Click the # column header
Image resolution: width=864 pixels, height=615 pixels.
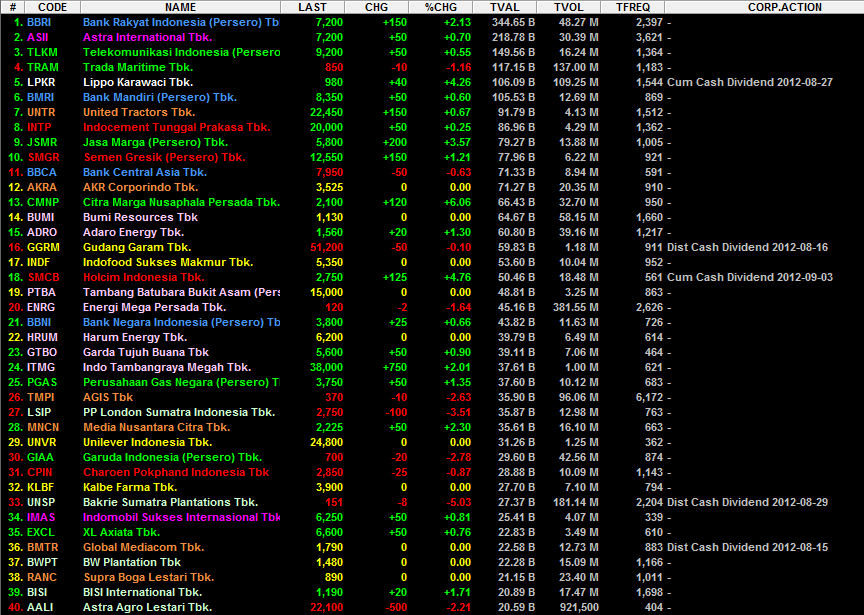pyautogui.click(x=12, y=7)
